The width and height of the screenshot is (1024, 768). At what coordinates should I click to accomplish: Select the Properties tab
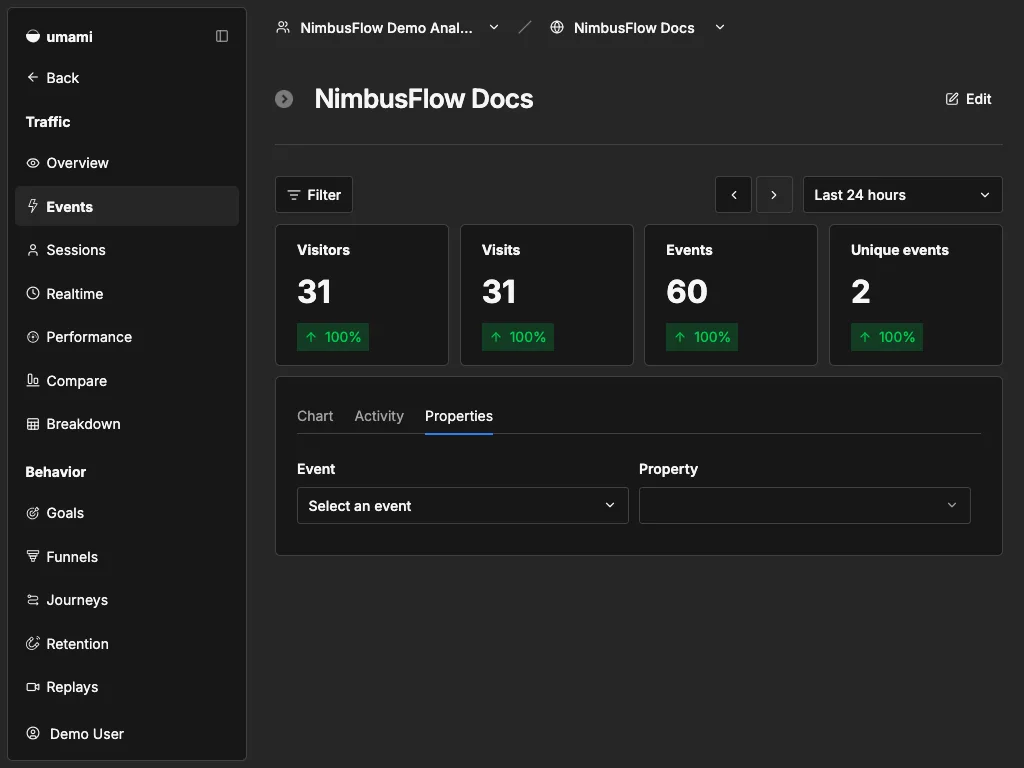pos(458,416)
